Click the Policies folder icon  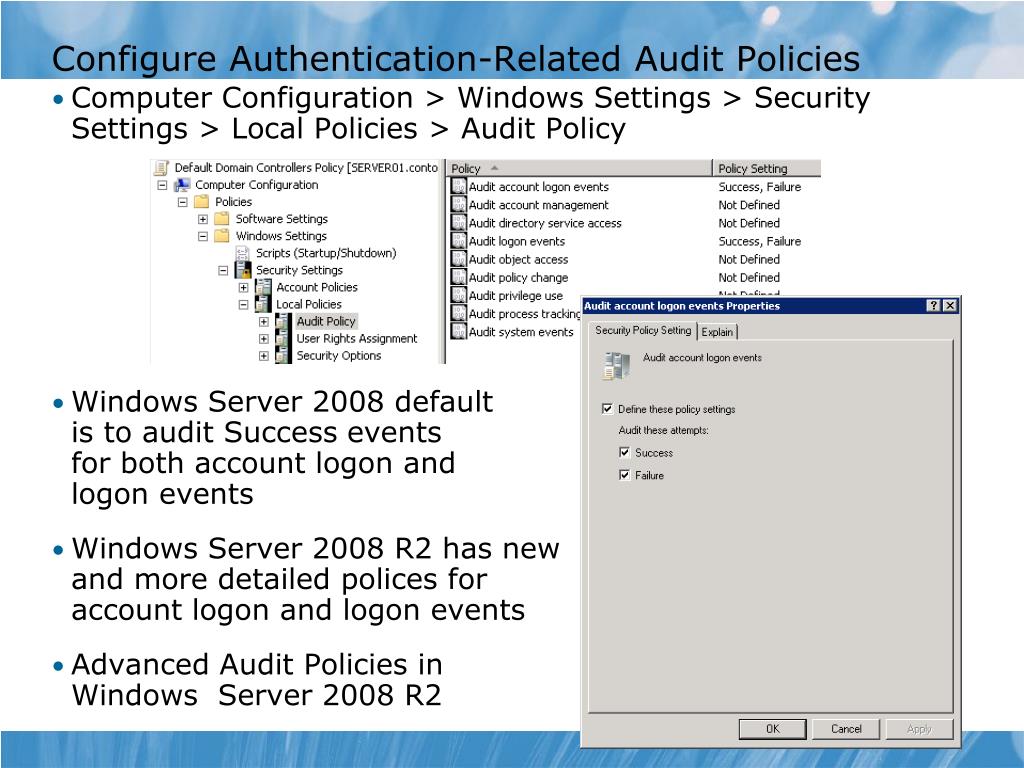coord(202,202)
